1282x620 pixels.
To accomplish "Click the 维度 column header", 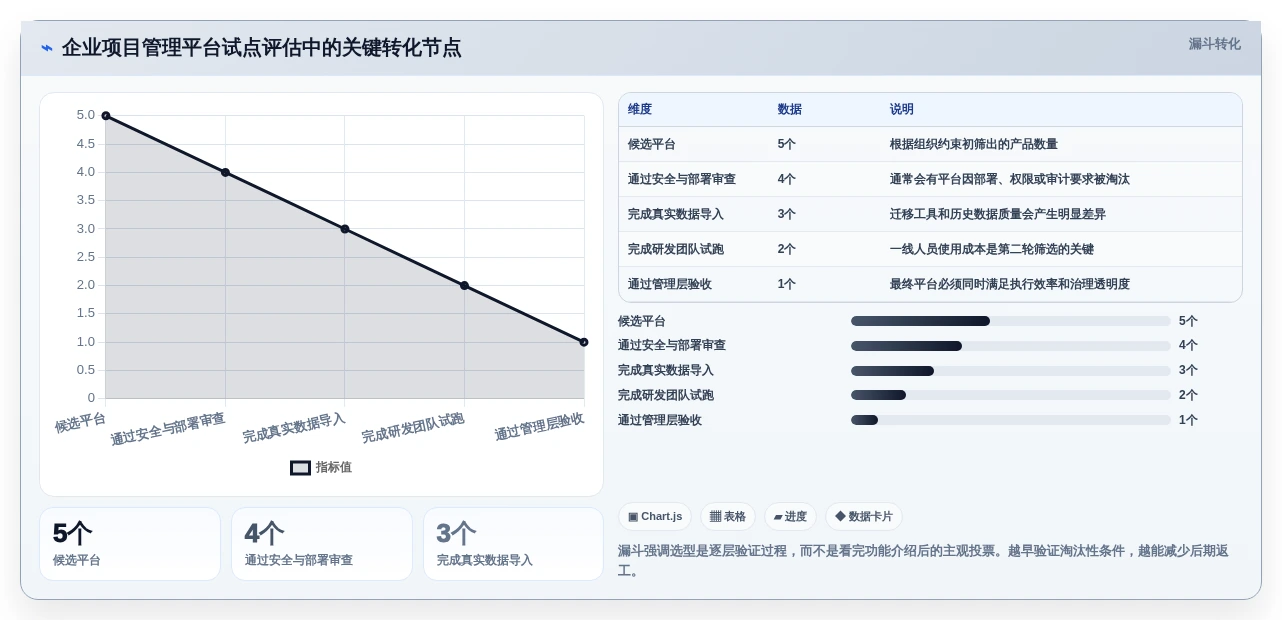I will coord(640,109).
